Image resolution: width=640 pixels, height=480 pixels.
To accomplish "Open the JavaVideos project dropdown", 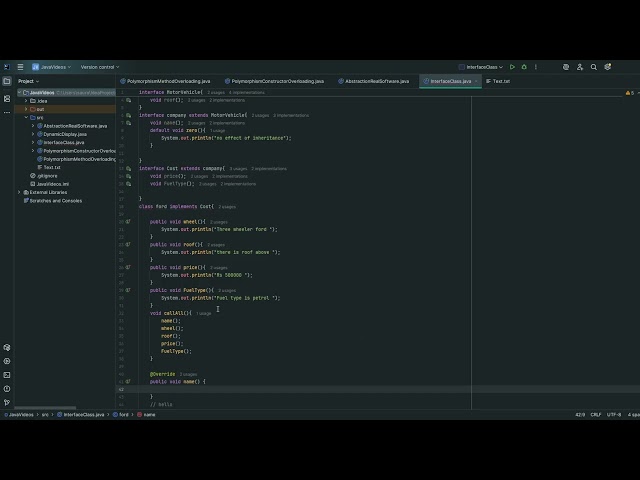I will 52,67.
